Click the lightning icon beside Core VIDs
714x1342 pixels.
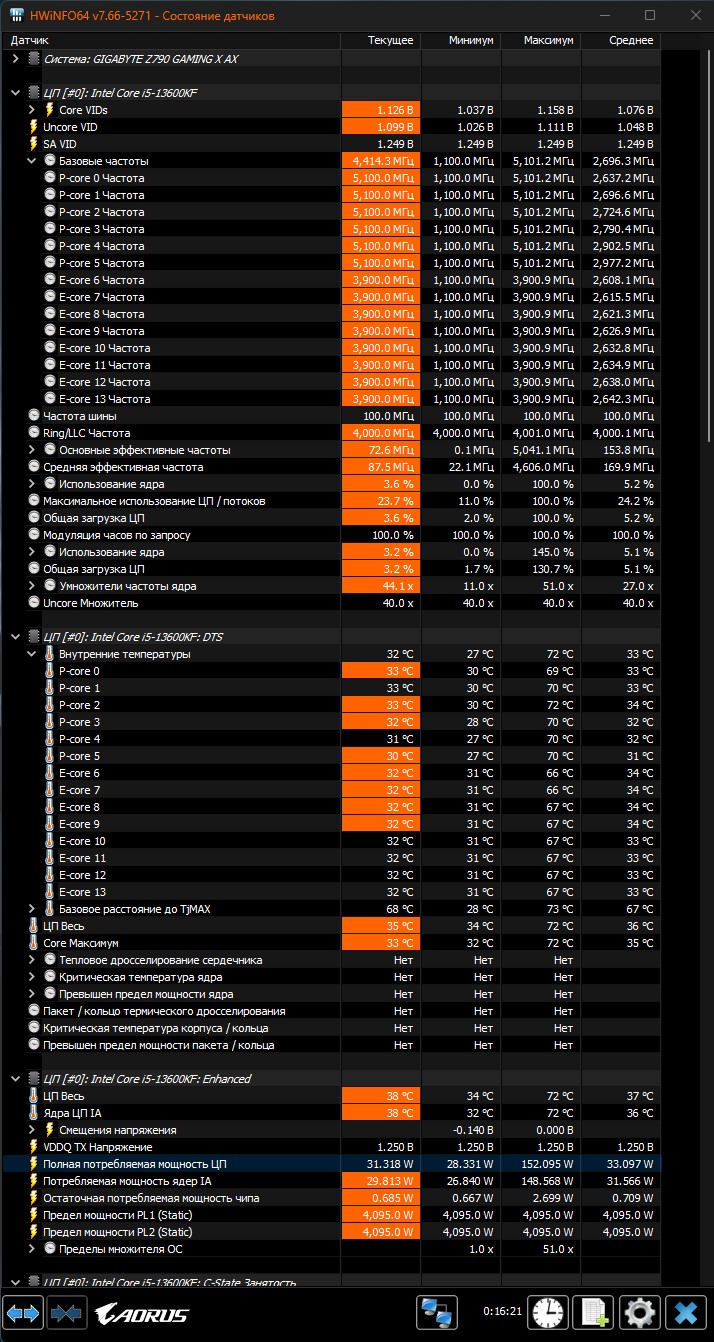click(50, 110)
